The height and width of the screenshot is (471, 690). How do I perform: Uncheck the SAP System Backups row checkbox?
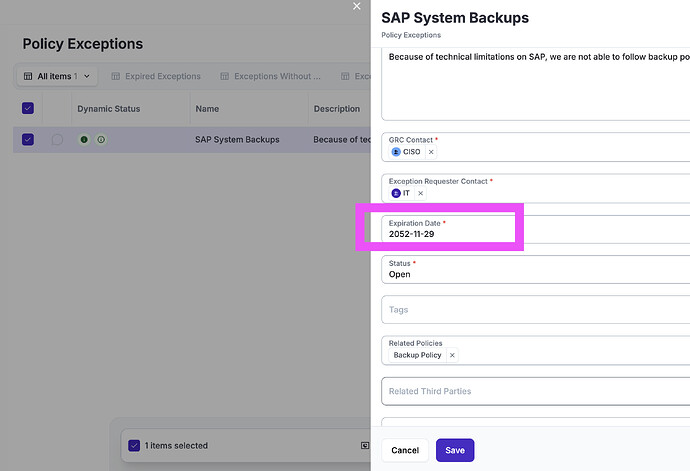point(28,140)
